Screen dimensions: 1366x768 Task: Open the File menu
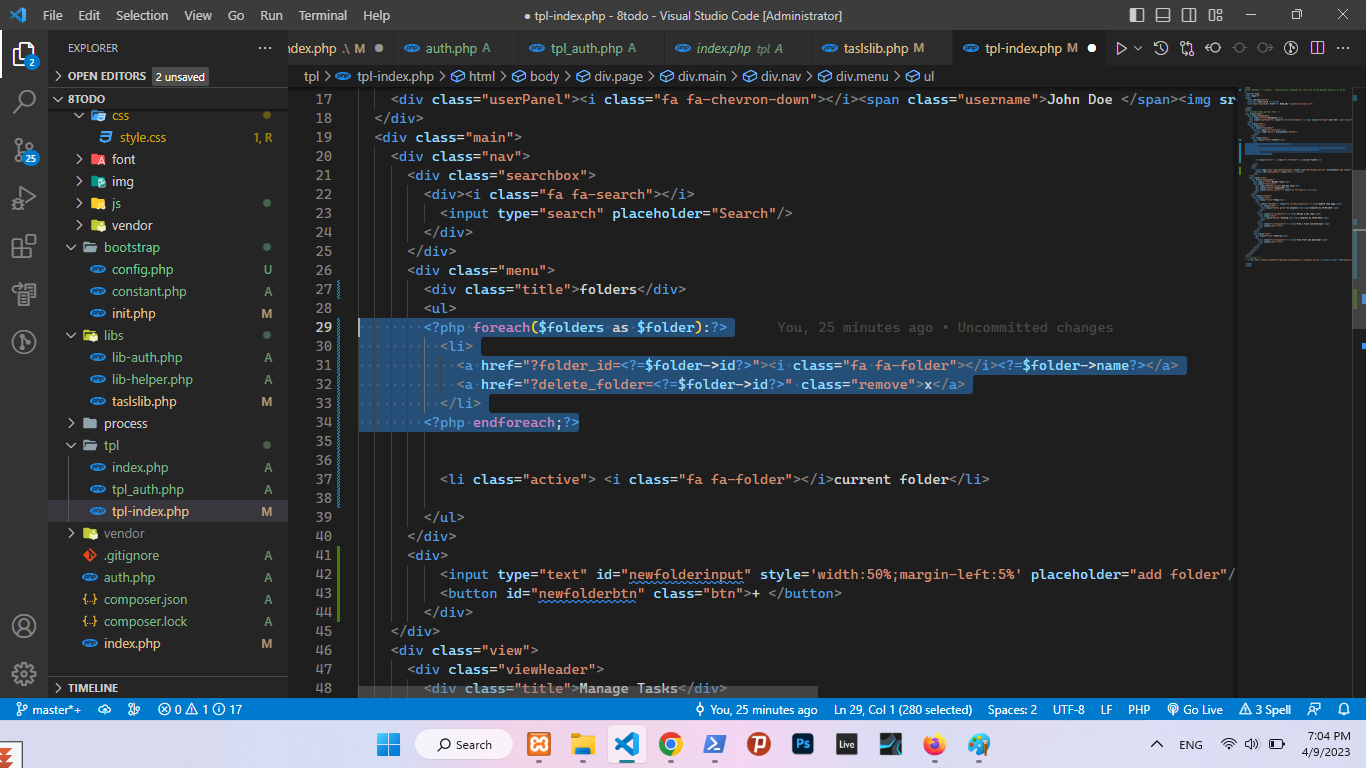[53, 15]
